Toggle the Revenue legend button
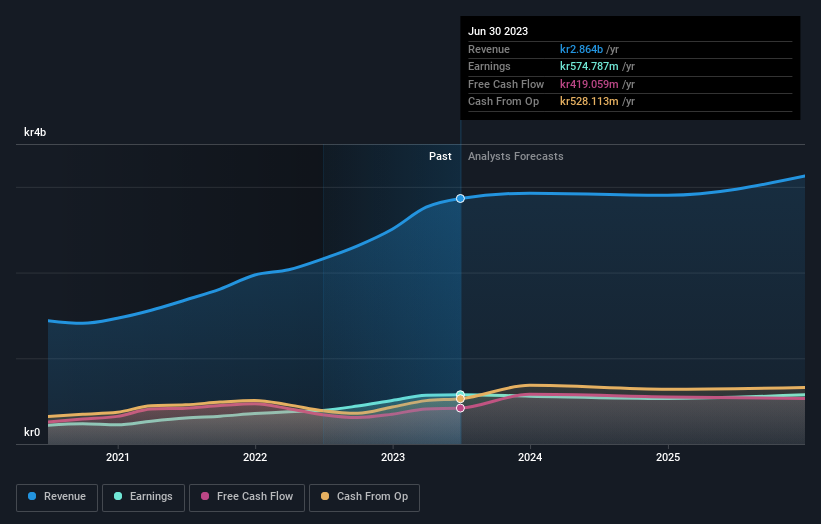 (57, 497)
